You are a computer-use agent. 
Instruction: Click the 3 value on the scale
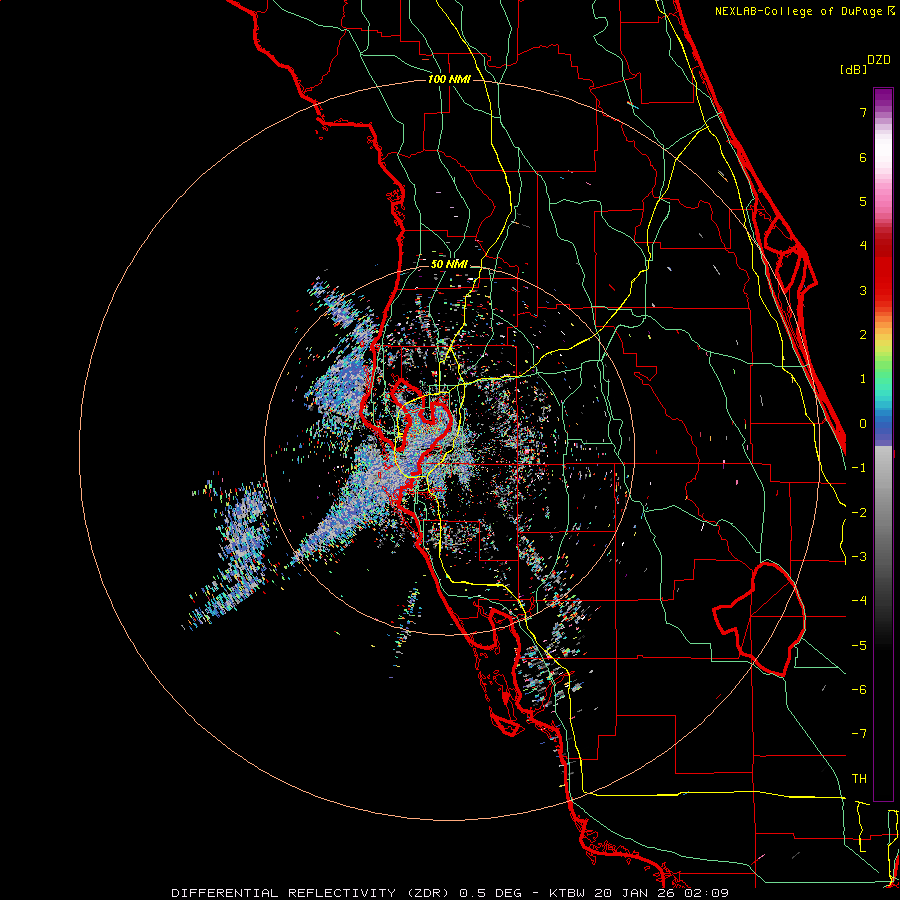click(x=863, y=290)
